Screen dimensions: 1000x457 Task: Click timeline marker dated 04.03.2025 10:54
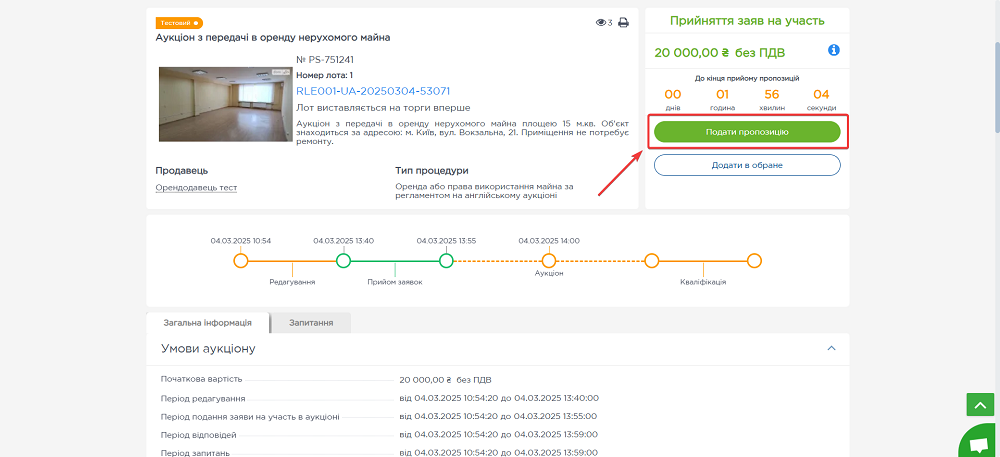click(240, 261)
